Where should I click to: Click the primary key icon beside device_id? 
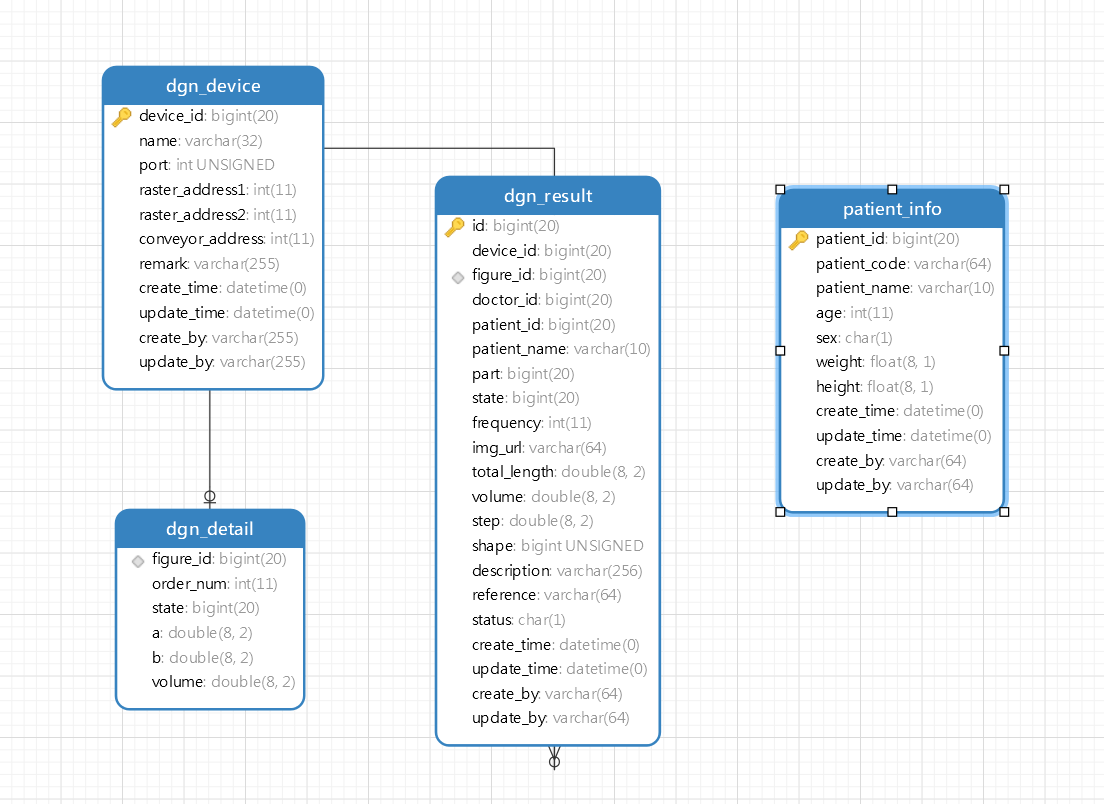(x=122, y=116)
